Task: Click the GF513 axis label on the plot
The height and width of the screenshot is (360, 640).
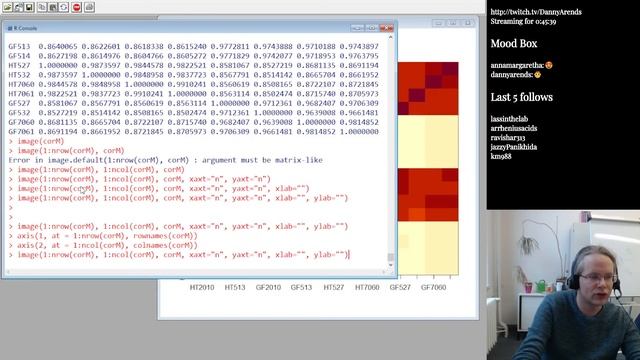Action: coord(301,287)
